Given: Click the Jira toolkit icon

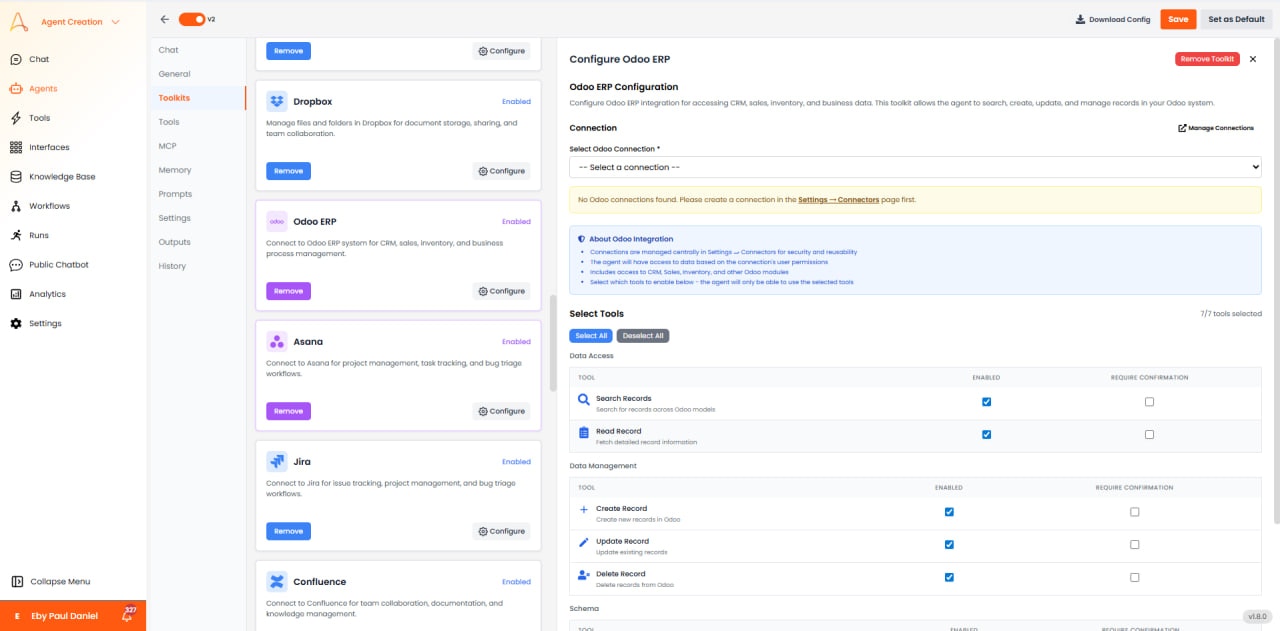Looking at the screenshot, I should (x=276, y=461).
